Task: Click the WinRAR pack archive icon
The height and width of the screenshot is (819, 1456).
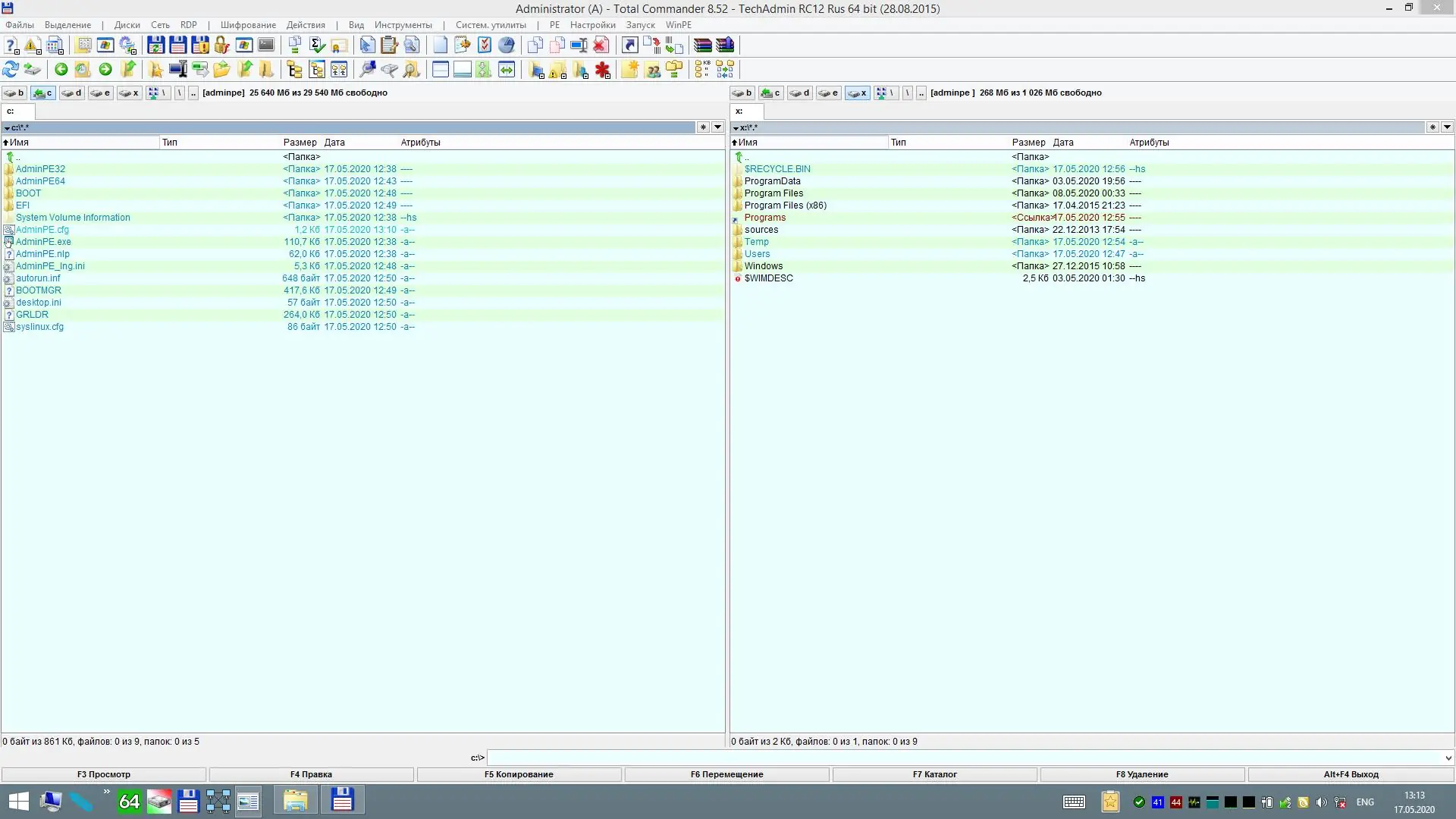Action: click(703, 45)
